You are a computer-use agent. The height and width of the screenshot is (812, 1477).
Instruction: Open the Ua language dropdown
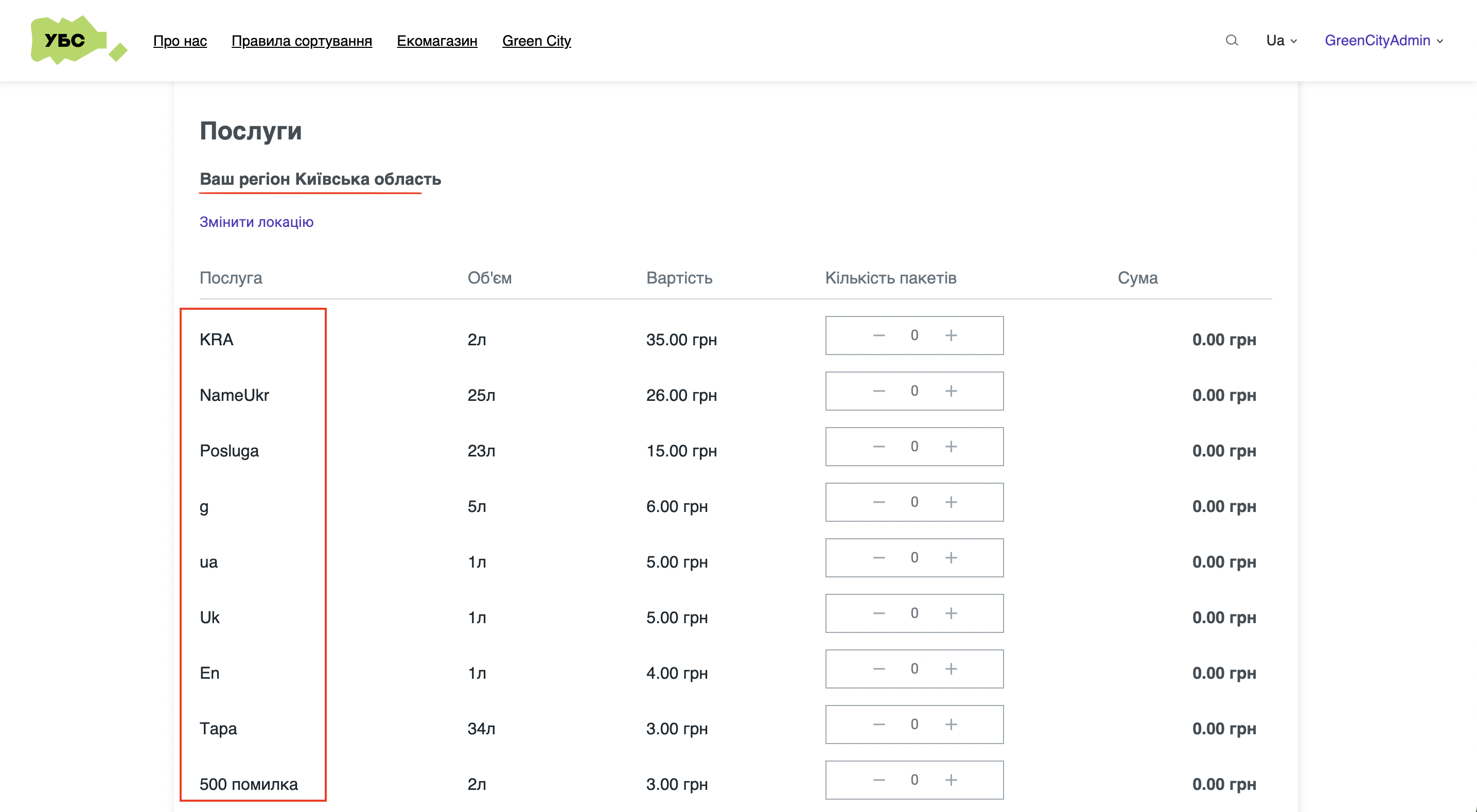1280,40
